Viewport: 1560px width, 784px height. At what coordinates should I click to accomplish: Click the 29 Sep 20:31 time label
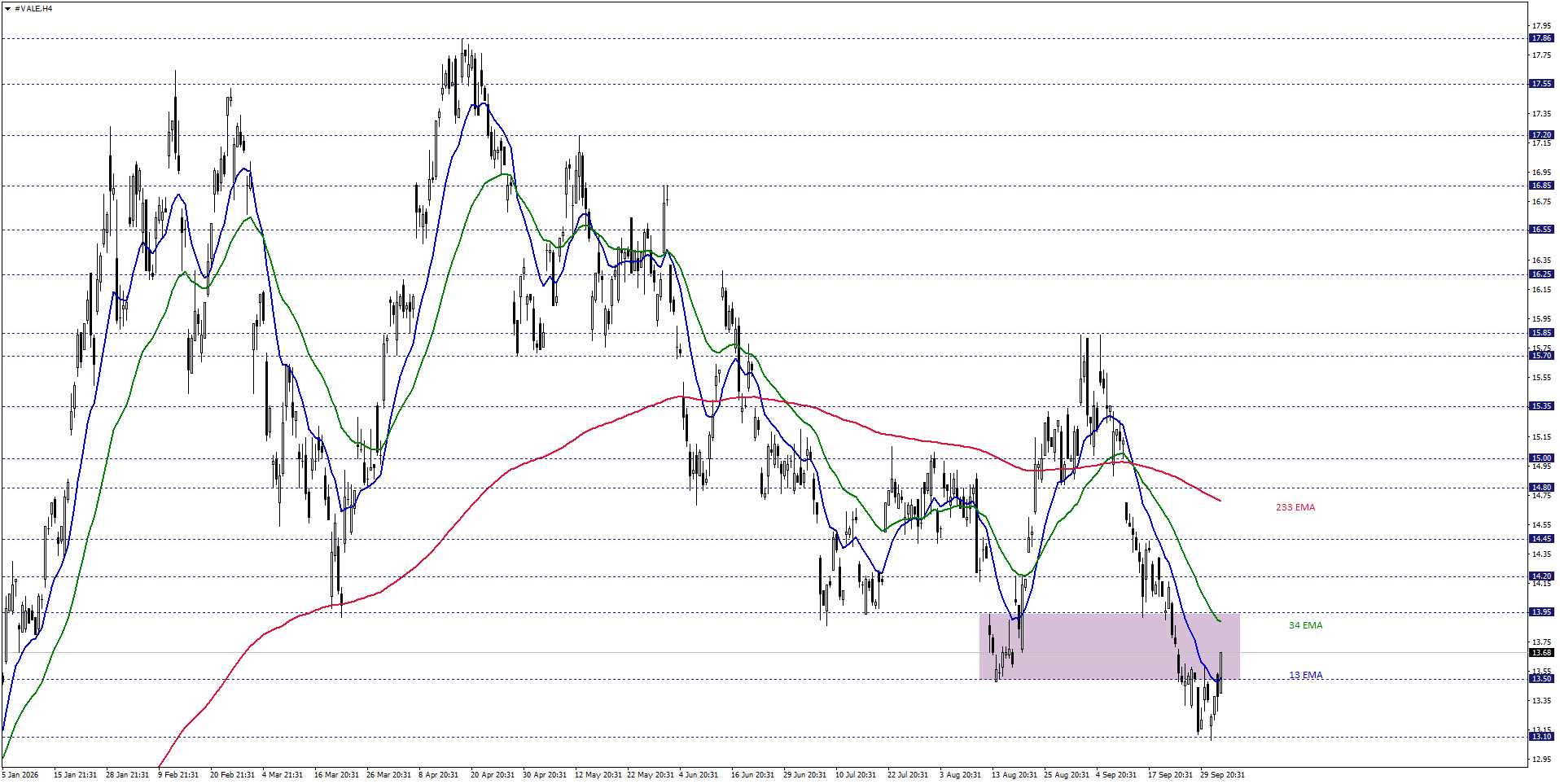coord(1222,775)
